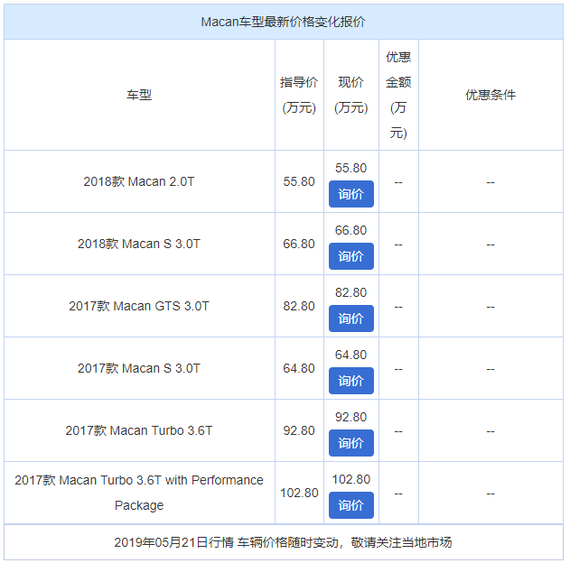The height and width of the screenshot is (563, 570).
Task: Click current price 64.80 above 询价 button
Action: (351, 354)
